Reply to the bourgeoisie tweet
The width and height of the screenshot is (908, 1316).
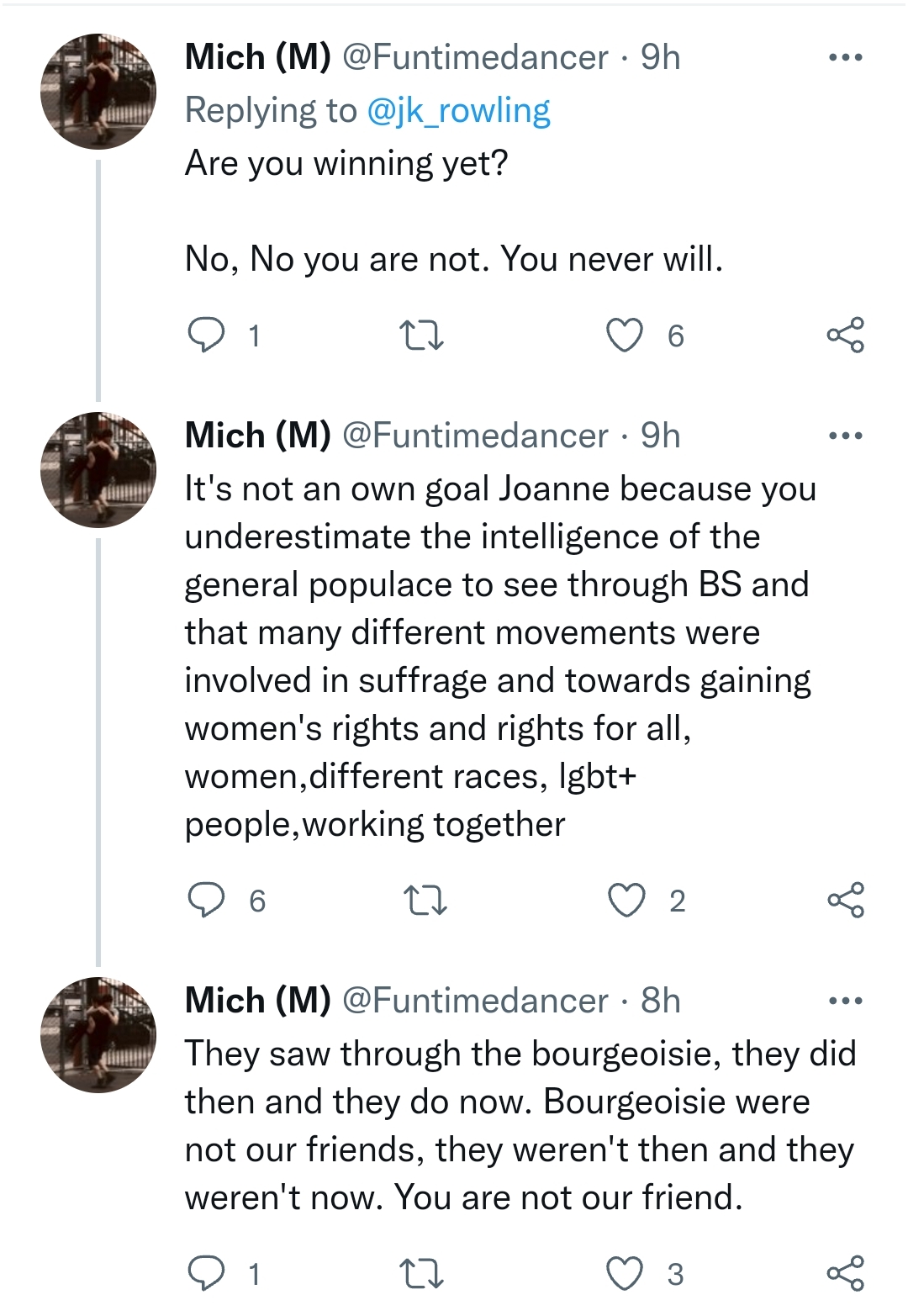click(x=206, y=1274)
